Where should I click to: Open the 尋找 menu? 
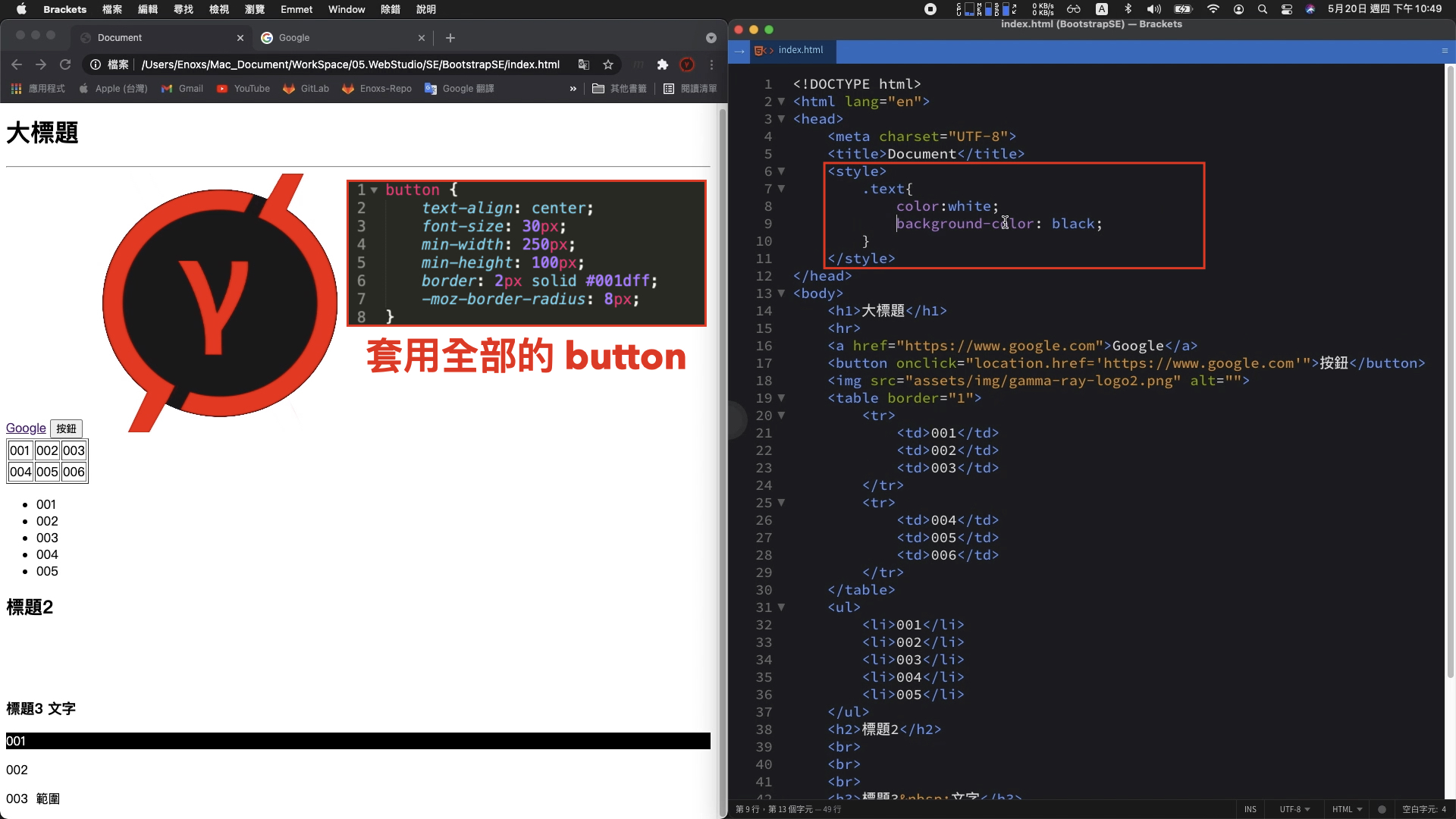coord(184,9)
